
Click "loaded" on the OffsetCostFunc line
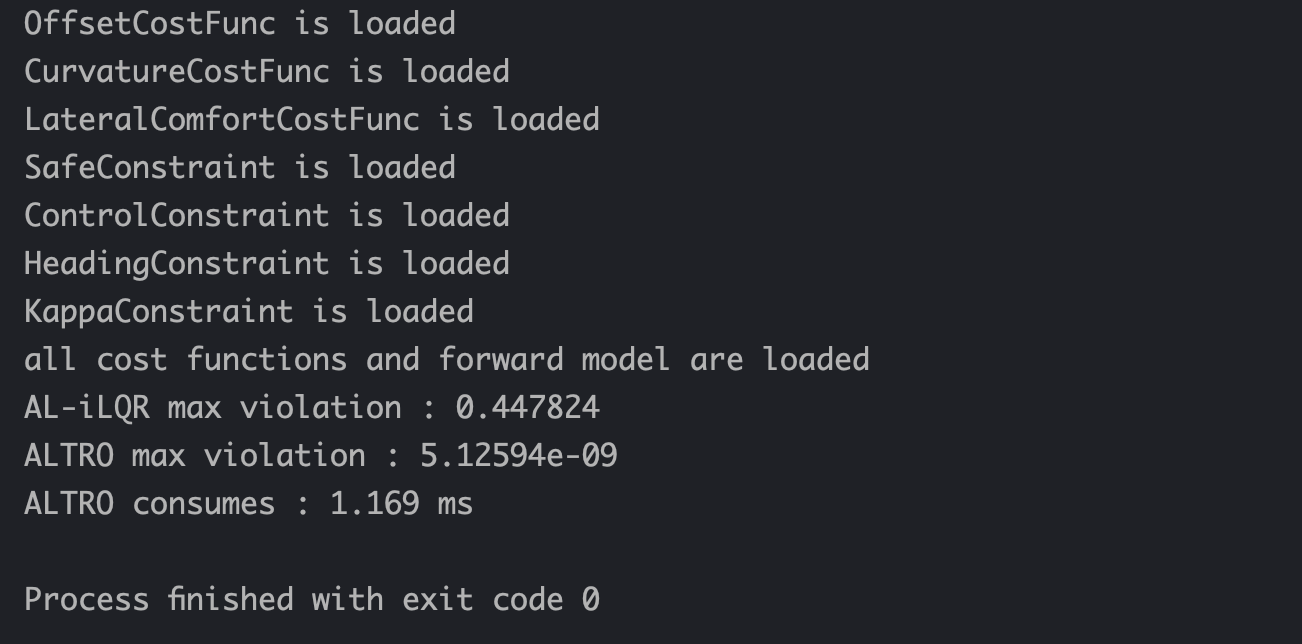coord(402,23)
